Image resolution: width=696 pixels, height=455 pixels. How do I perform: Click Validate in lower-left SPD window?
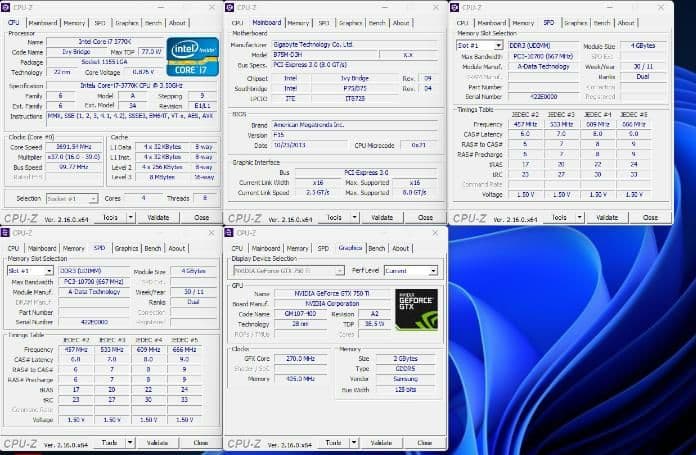(x=157, y=443)
